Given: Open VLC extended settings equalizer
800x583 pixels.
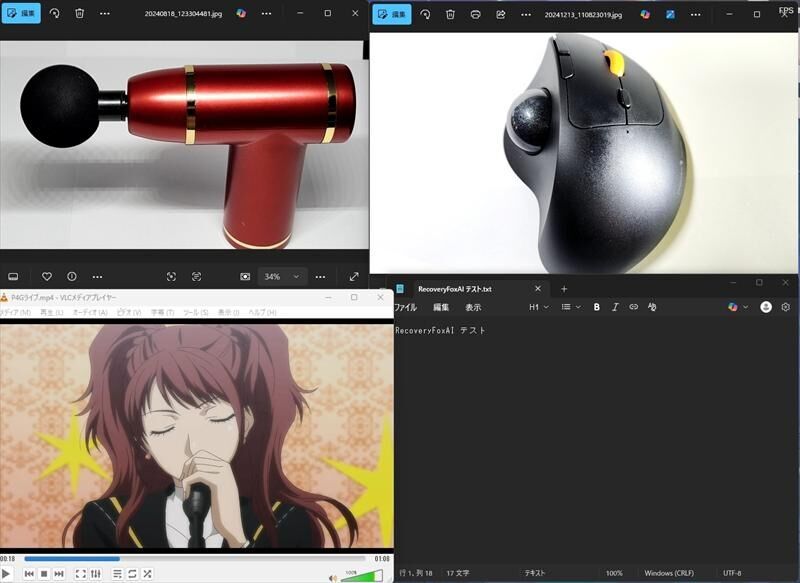Looking at the screenshot, I should pyautogui.click(x=96, y=574).
